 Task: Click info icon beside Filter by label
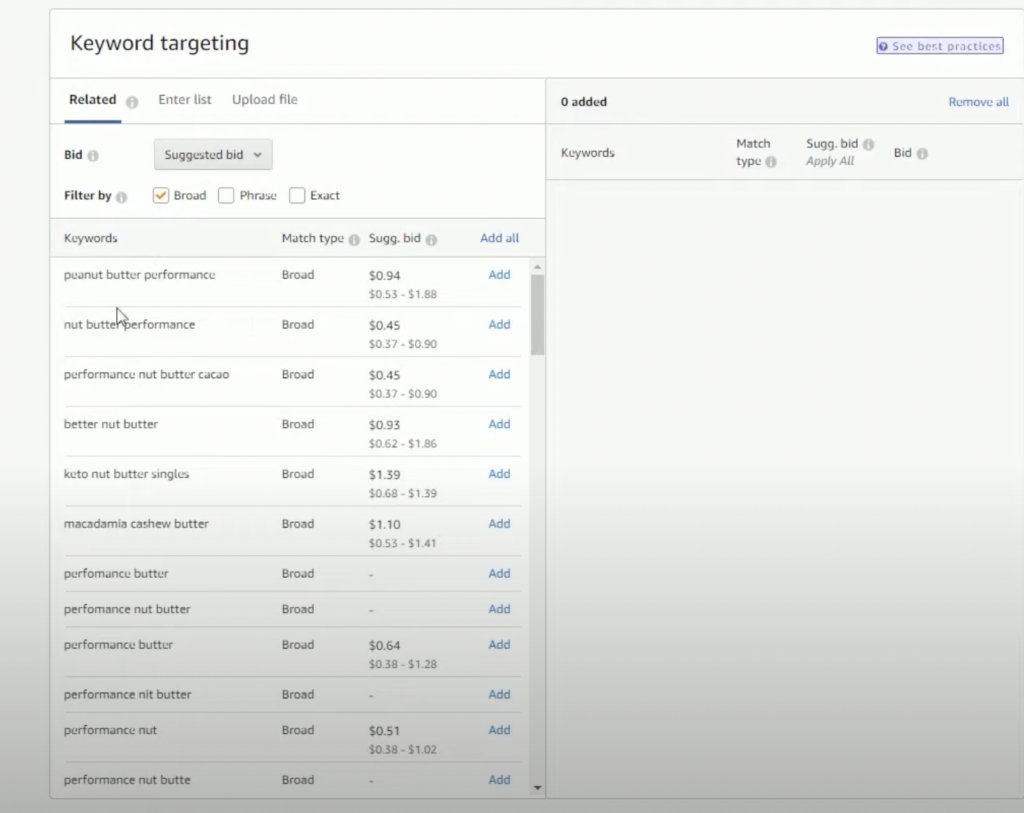(121, 197)
